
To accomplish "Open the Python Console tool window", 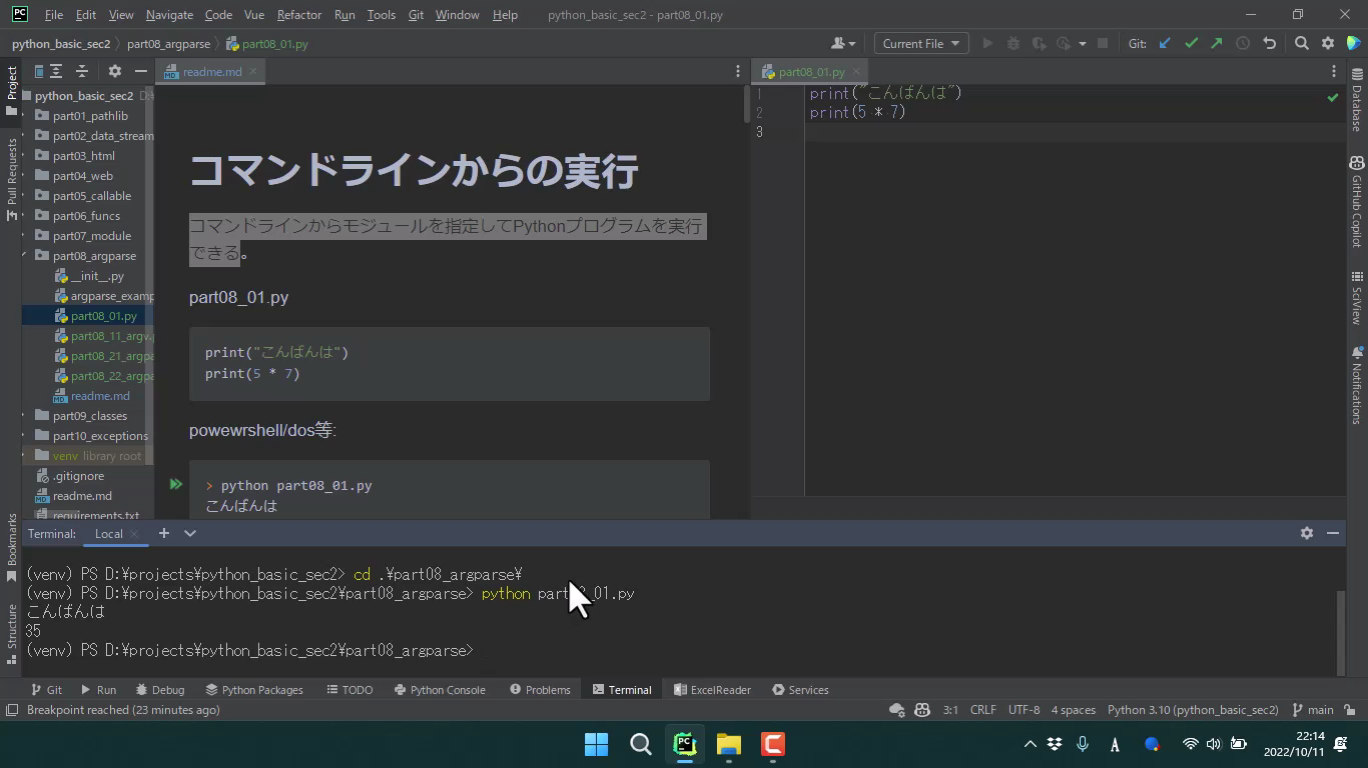I will [x=439, y=690].
